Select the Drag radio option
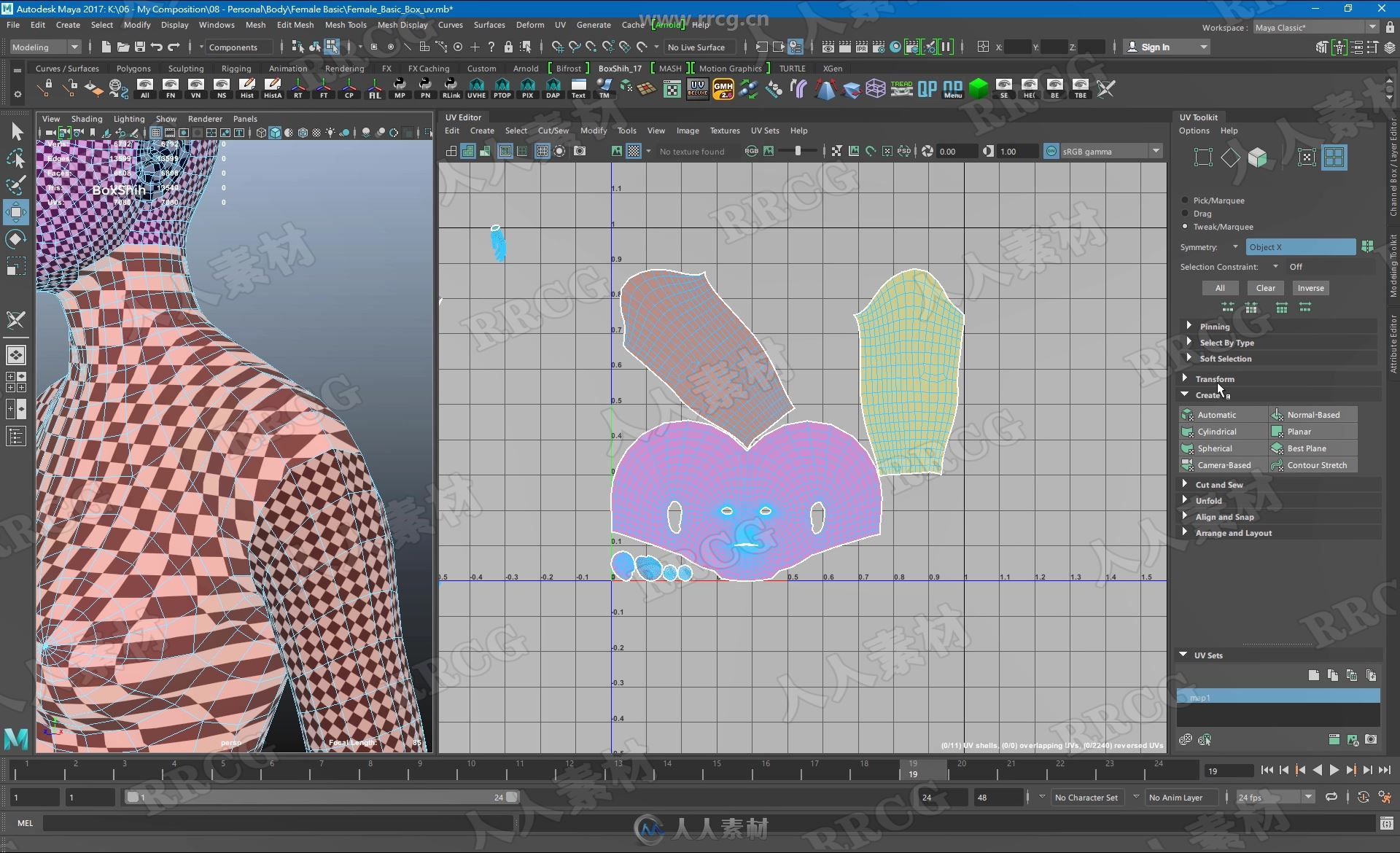This screenshot has width=1400, height=853. (1185, 214)
